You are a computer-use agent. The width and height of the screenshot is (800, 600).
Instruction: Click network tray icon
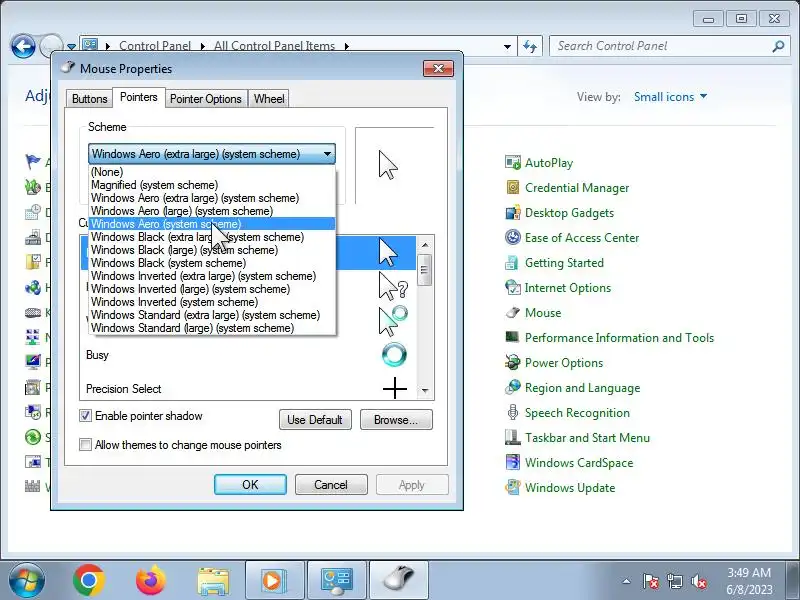[x=674, y=581]
